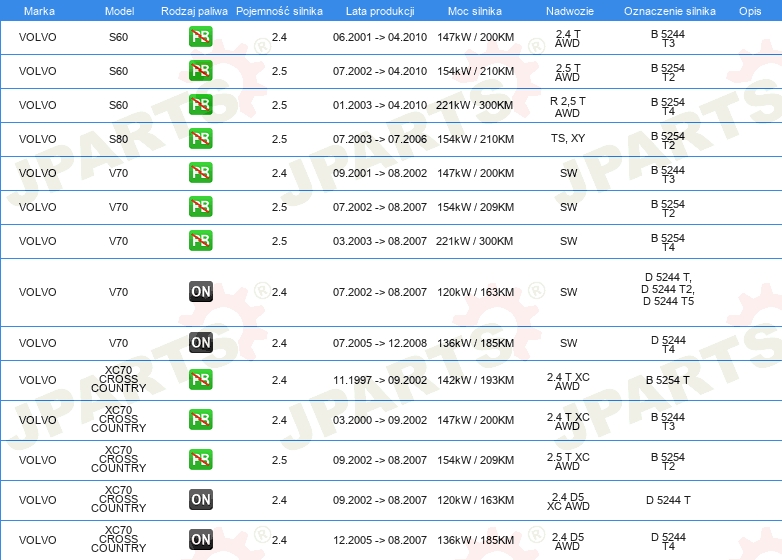The height and width of the screenshot is (560, 782).
Task: Click petrol icon in XC70 142kW row
Action: [x=200, y=379]
